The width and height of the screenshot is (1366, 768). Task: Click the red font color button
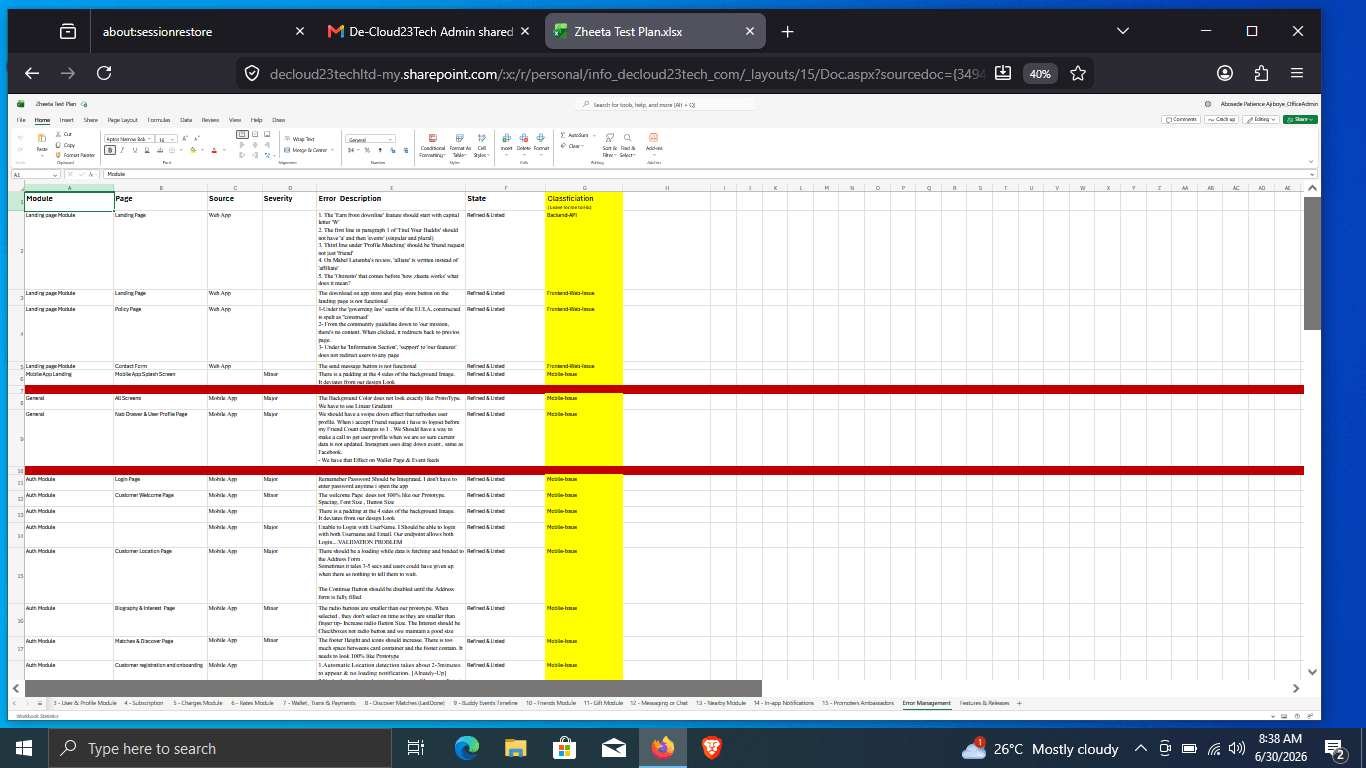[214, 150]
